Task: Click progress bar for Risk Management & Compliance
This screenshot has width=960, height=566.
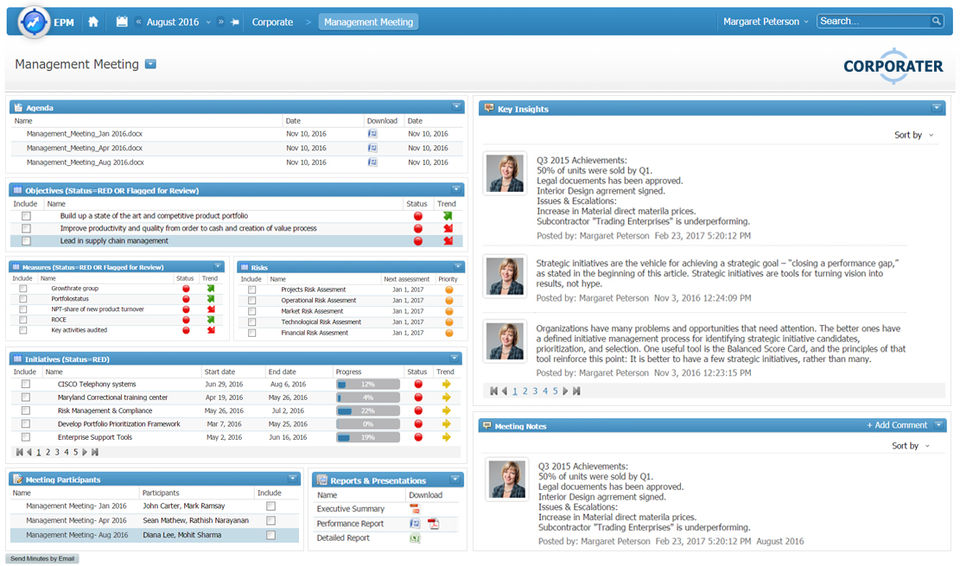Action: (368, 411)
